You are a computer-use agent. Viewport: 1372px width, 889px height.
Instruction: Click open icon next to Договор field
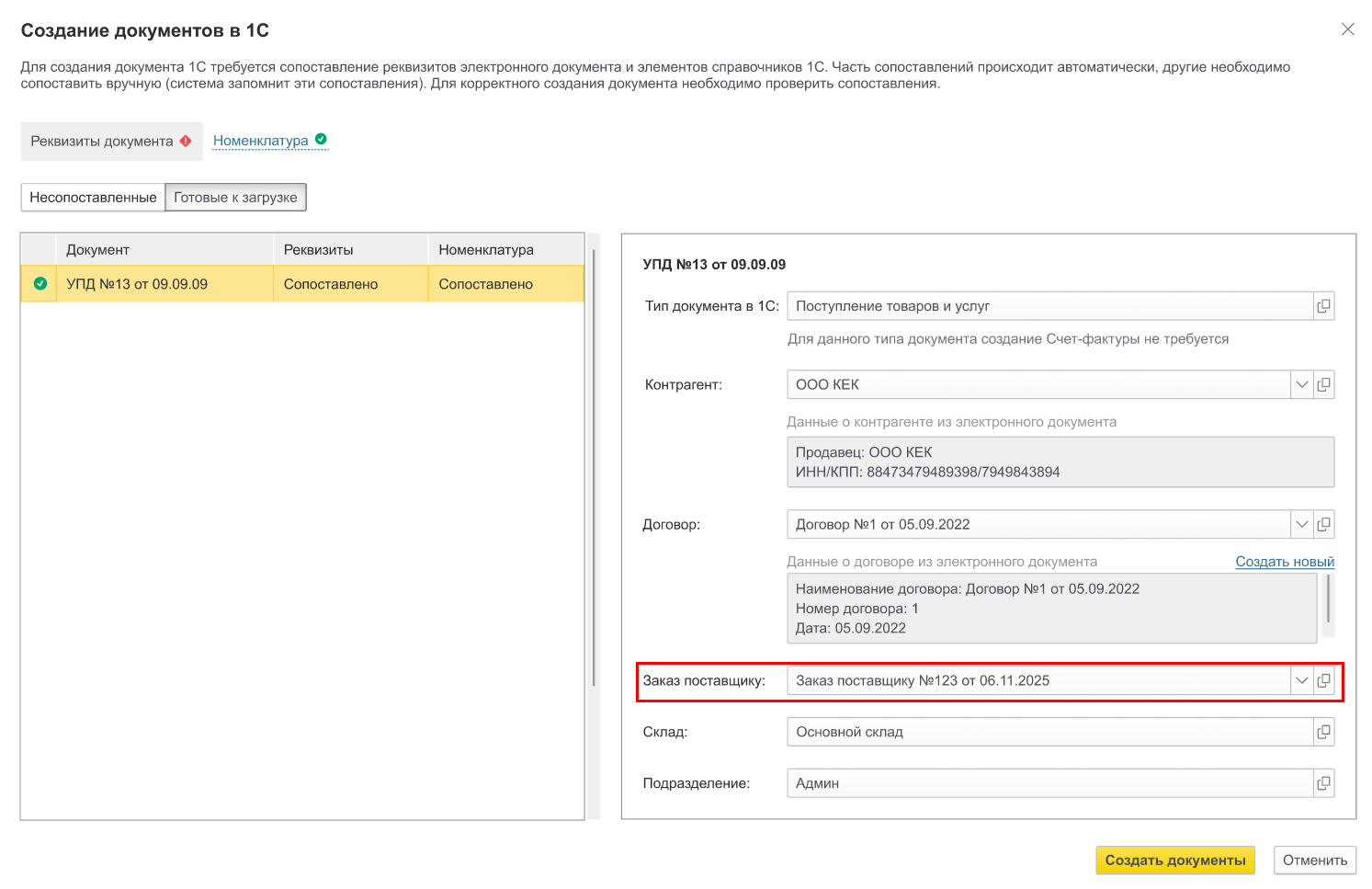[x=1323, y=524]
